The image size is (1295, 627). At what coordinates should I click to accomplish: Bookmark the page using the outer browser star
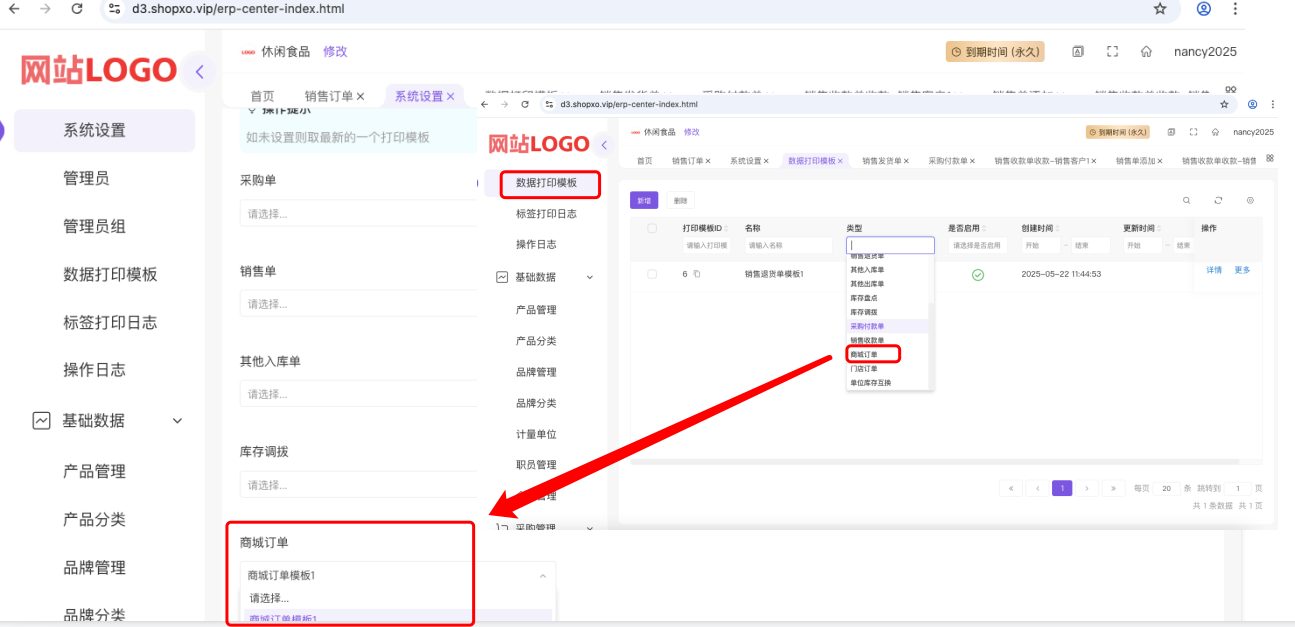[x=1160, y=9]
